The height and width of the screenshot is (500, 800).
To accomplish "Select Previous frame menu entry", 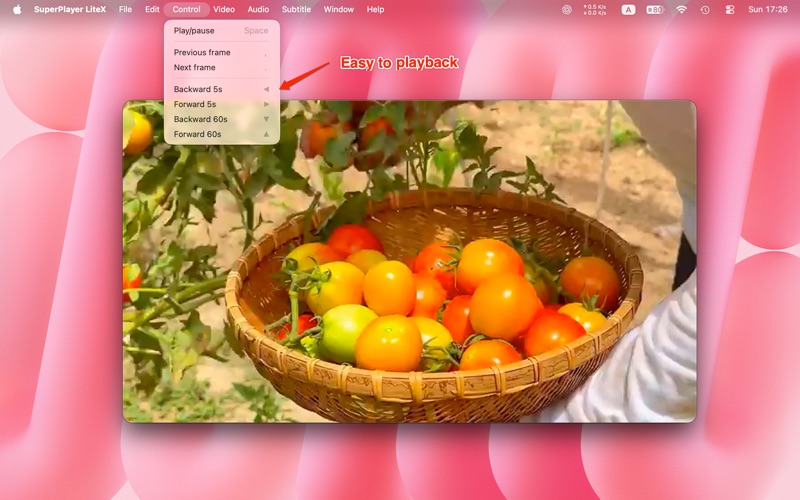I will tap(221, 52).
